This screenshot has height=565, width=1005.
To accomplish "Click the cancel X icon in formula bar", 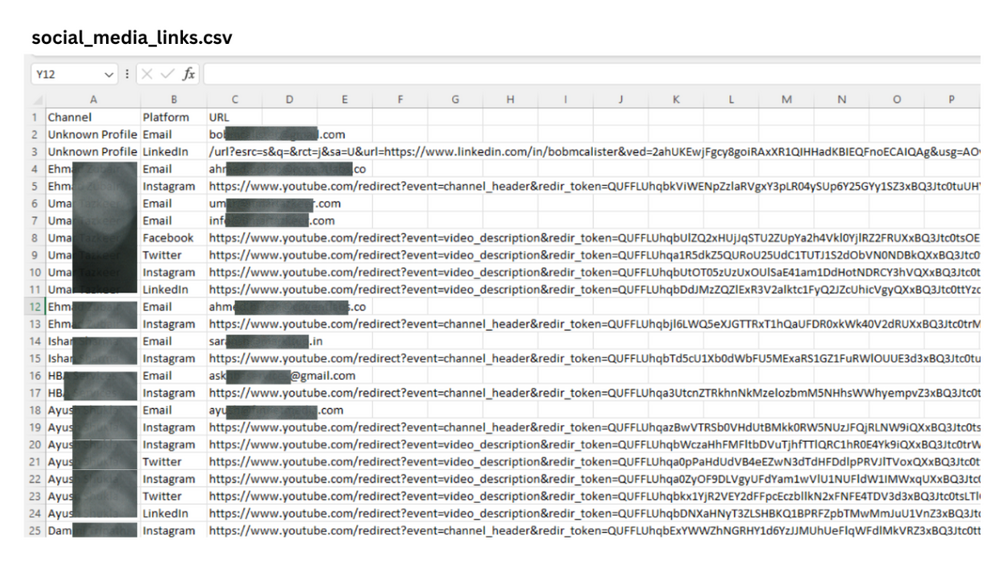I will 147,74.
